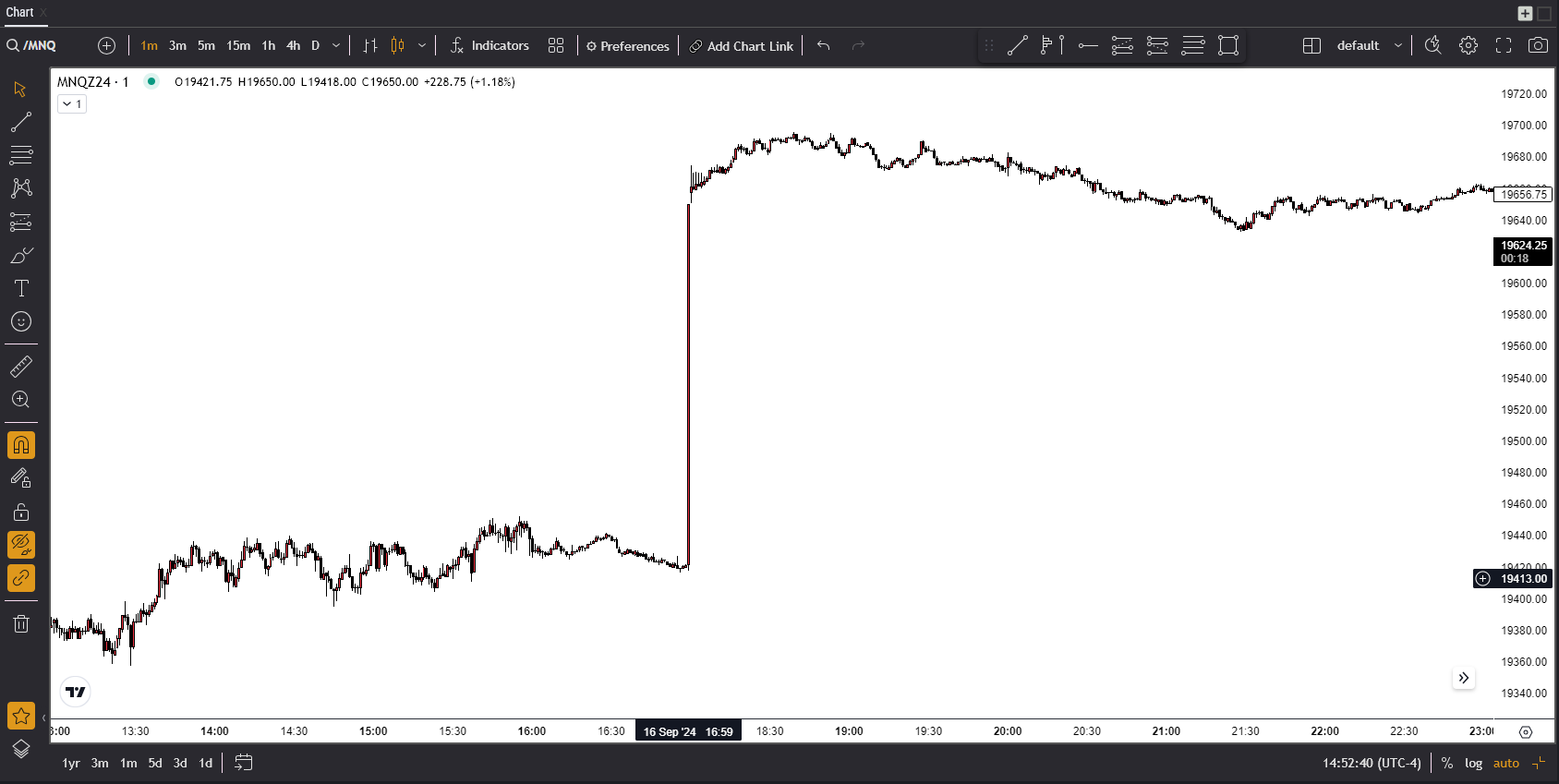Collapse the indicator legend chevron
Viewport: 1559px width, 784px height.
tap(67, 104)
